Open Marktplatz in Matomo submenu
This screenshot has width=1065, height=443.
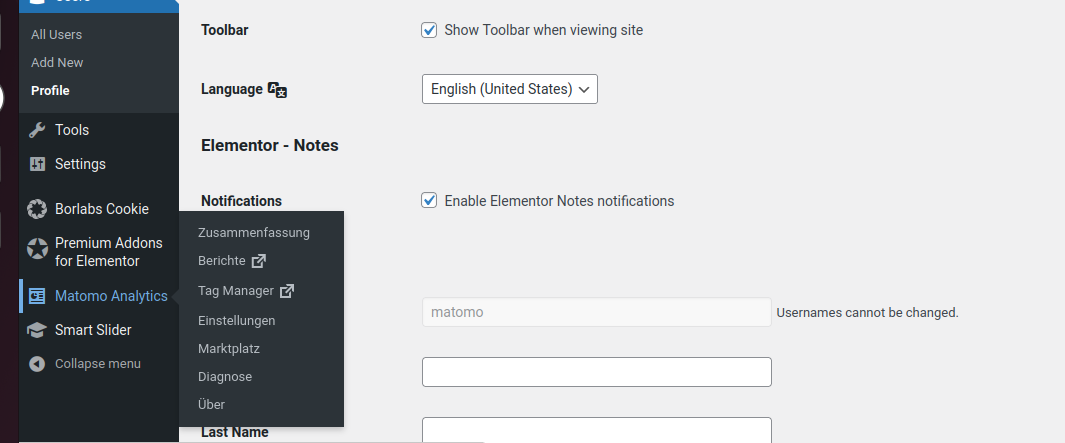click(x=229, y=349)
